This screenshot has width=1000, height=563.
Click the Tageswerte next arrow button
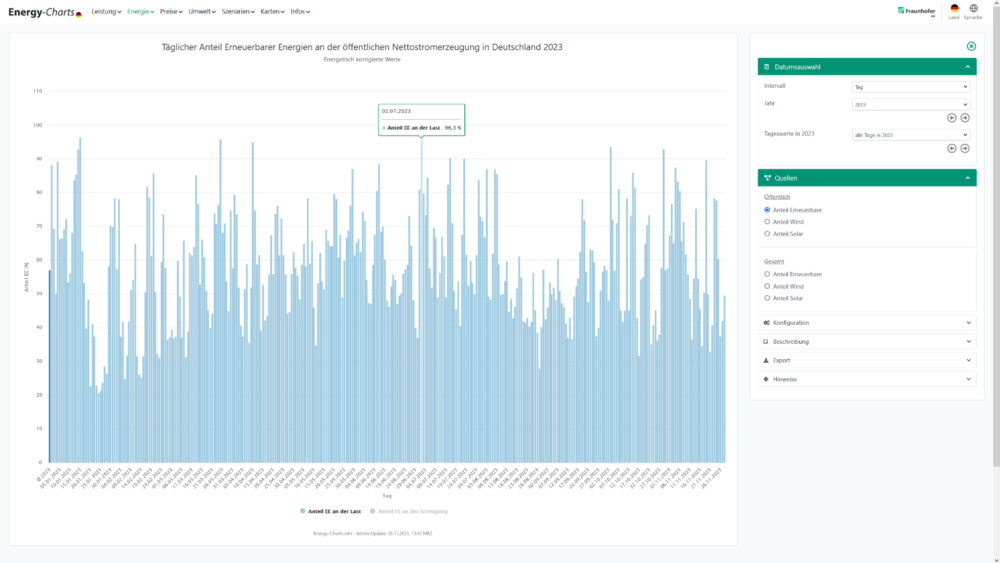pos(965,148)
